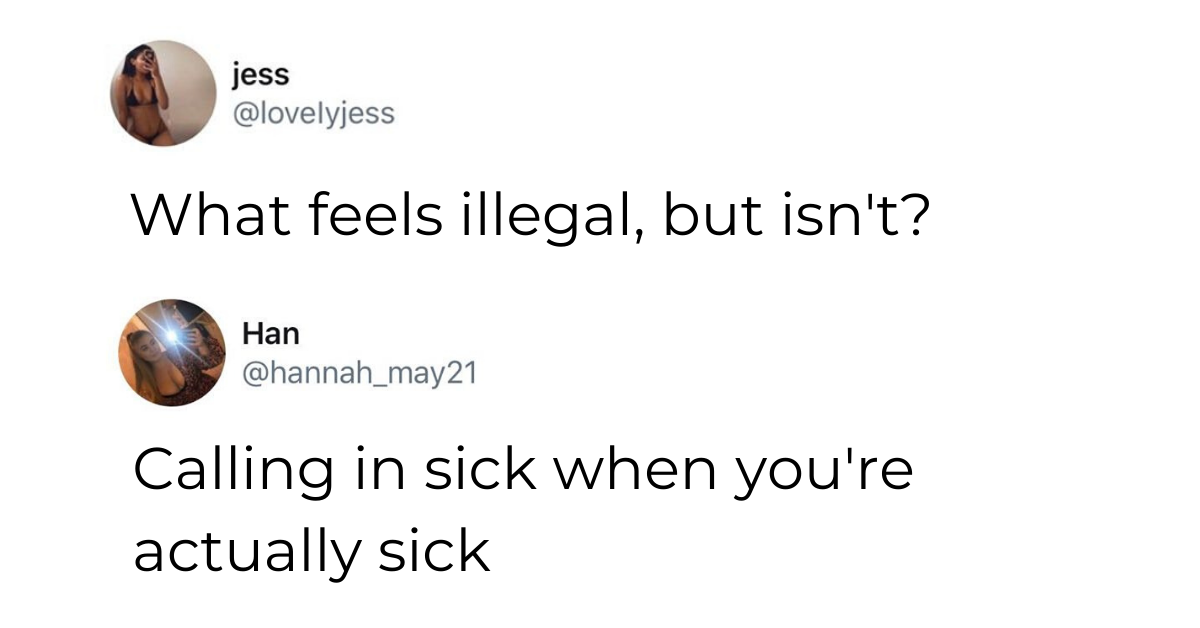The image size is (1200, 628).
Task: Select the word "sick" right before "when"
Action: point(480,471)
